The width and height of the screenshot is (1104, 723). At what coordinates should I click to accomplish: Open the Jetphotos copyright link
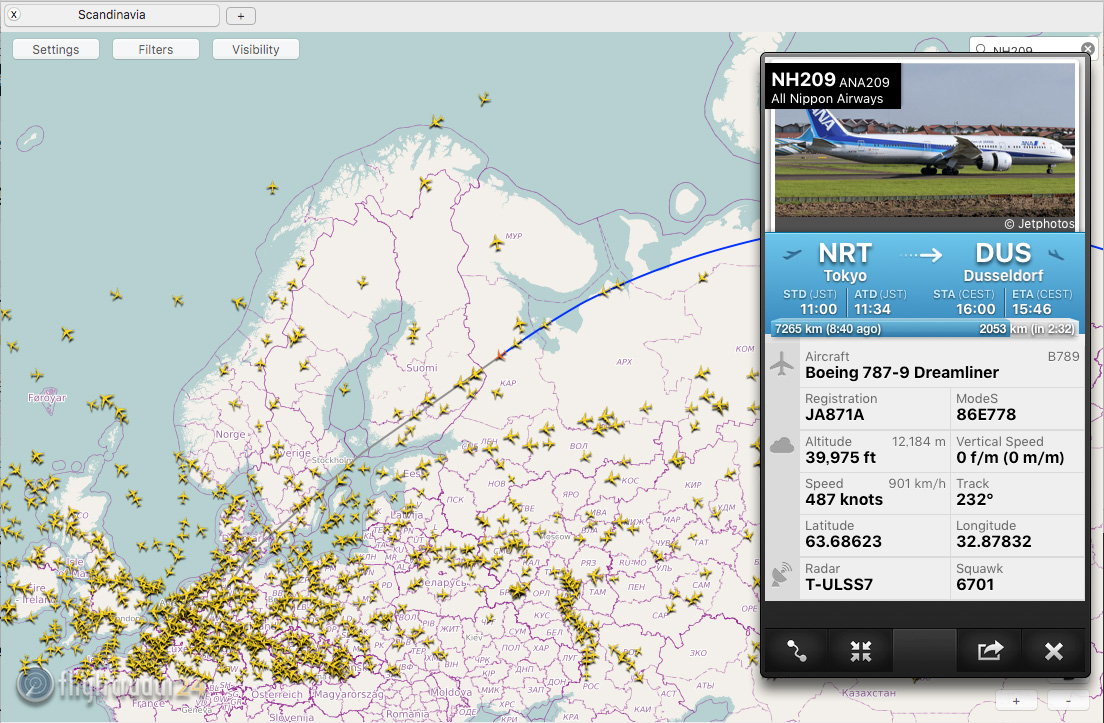(1039, 224)
